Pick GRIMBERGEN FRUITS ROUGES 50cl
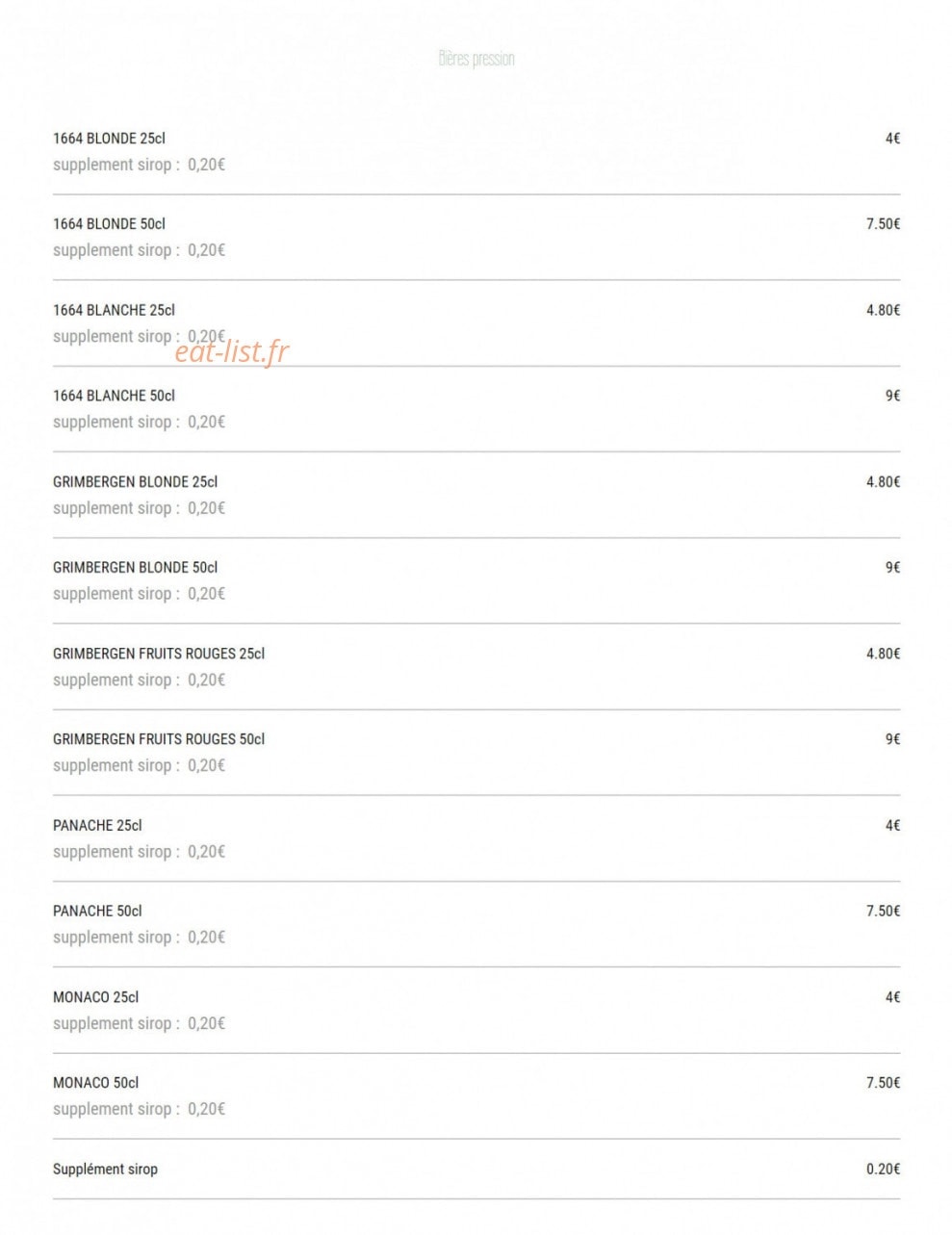 (x=159, y=739)
